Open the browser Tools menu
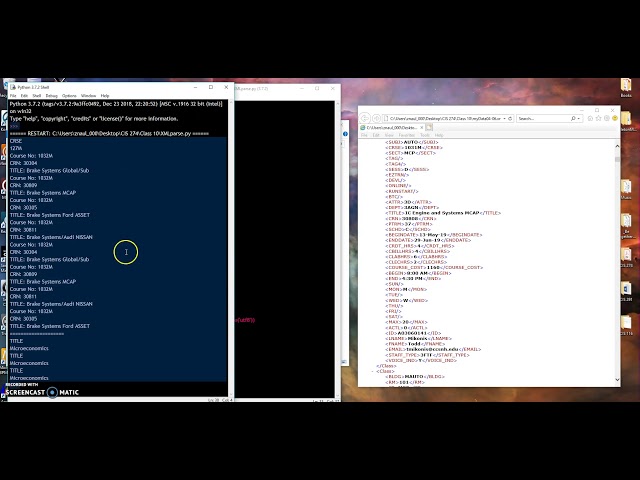The height and width of the screenshot is (480, 640). (x=425, y=135)
